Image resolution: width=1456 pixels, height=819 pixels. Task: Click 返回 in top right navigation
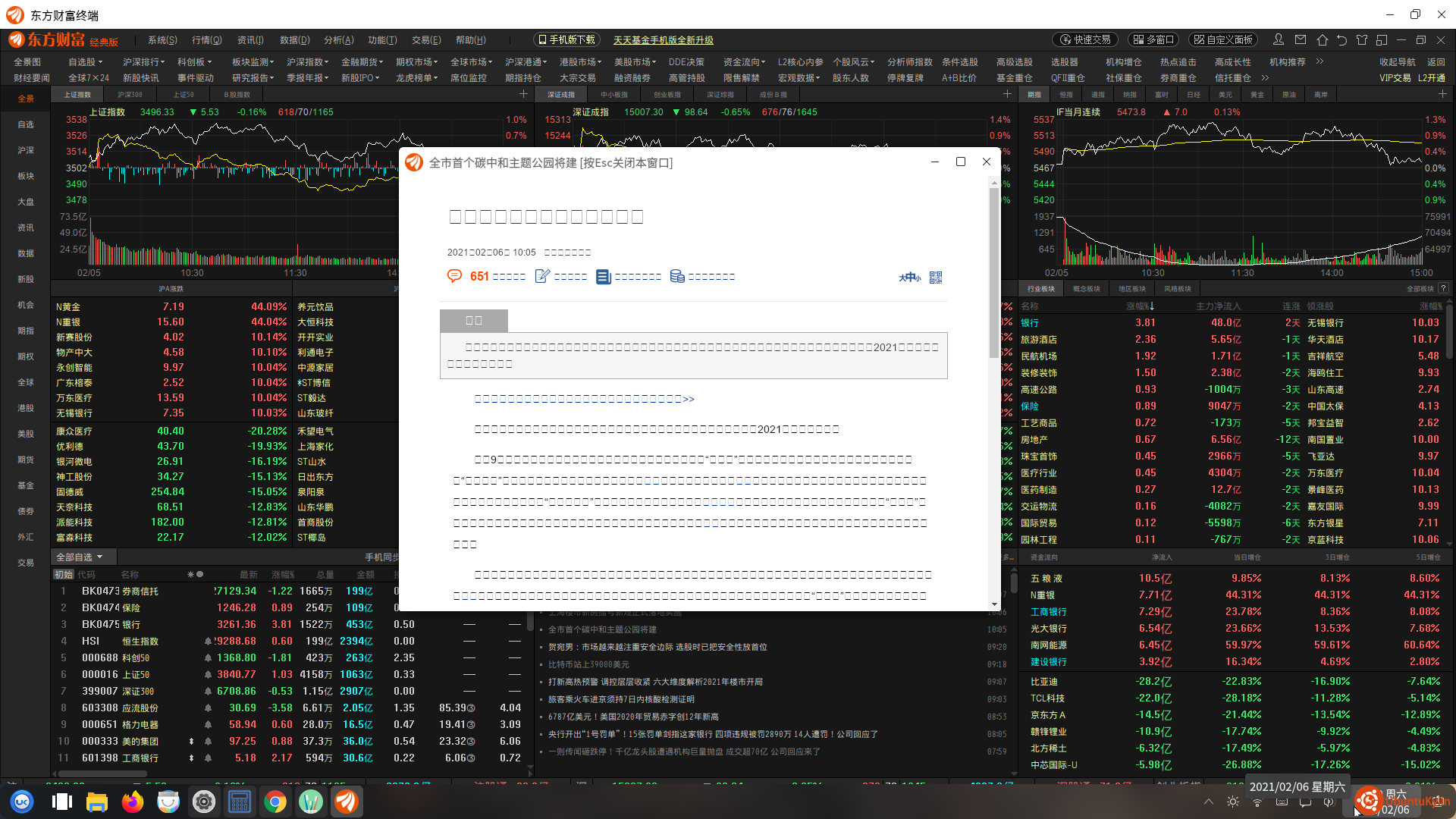[x=1436, y=62]
